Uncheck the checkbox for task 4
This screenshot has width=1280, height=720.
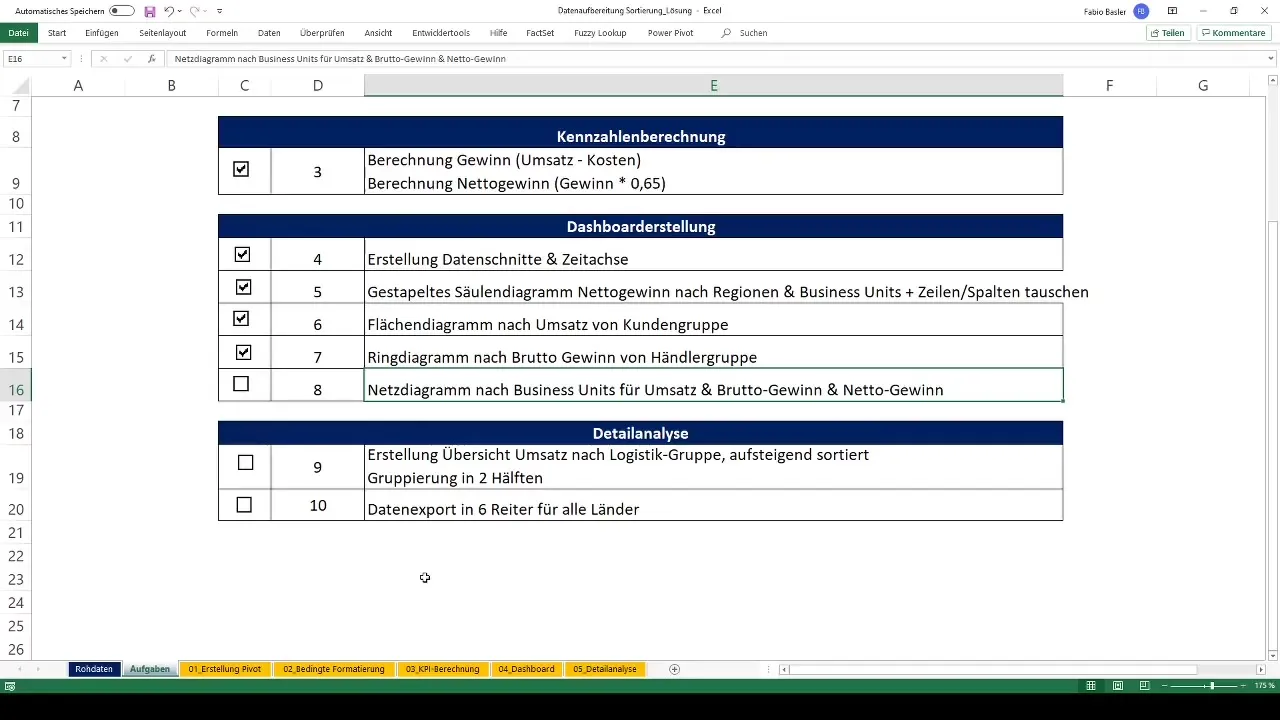pyautogui.click(x=242, y=254)
